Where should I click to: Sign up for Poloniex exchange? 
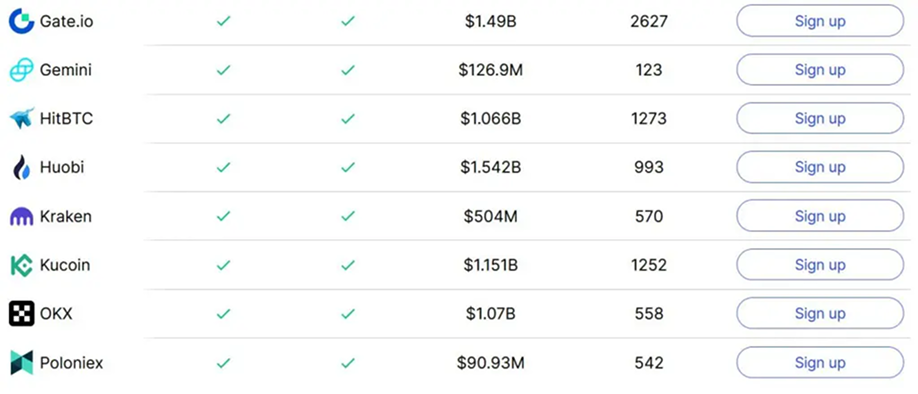point(820,362)
